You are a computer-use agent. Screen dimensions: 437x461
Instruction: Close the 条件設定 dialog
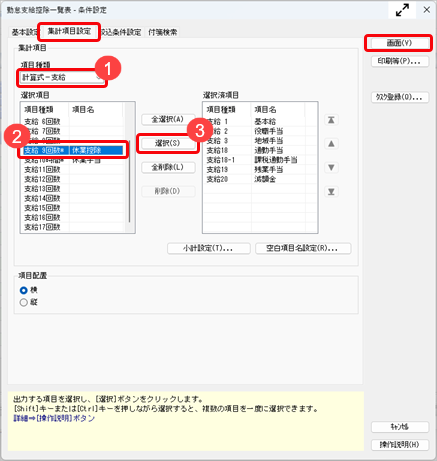[426, 10]
